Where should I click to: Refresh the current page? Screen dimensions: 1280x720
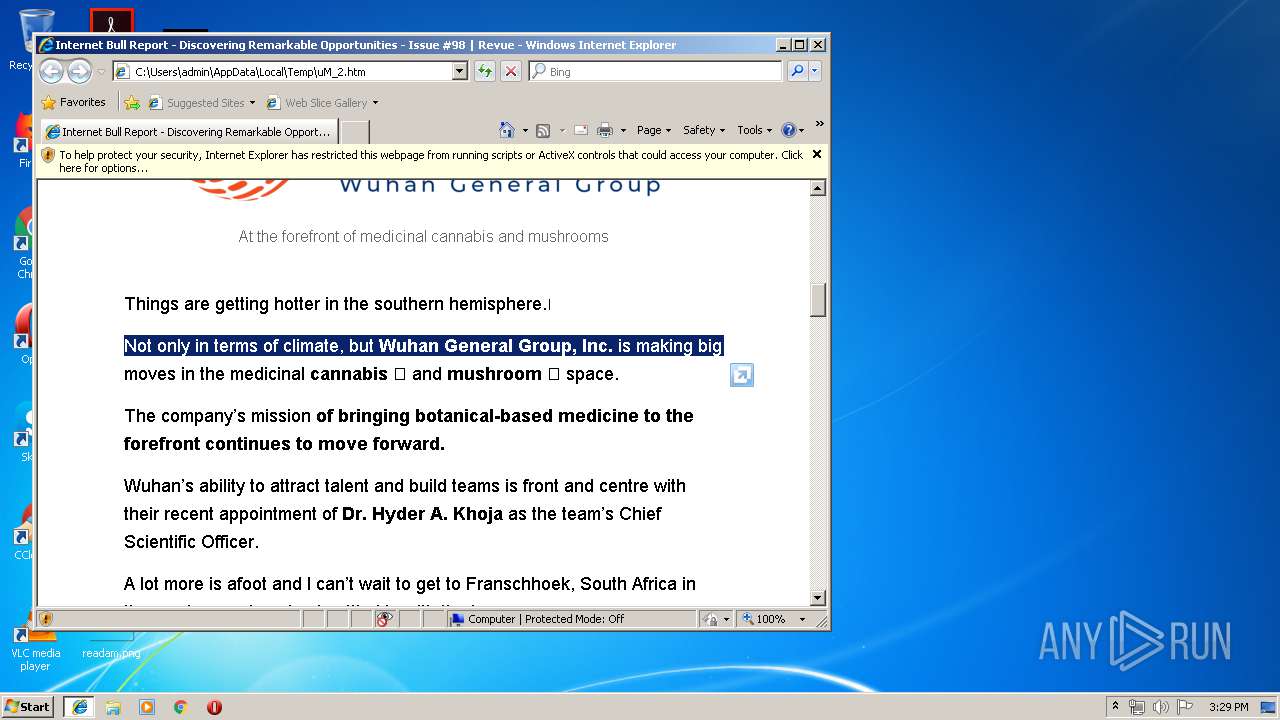pyautogui.click(x=485, y=71)
